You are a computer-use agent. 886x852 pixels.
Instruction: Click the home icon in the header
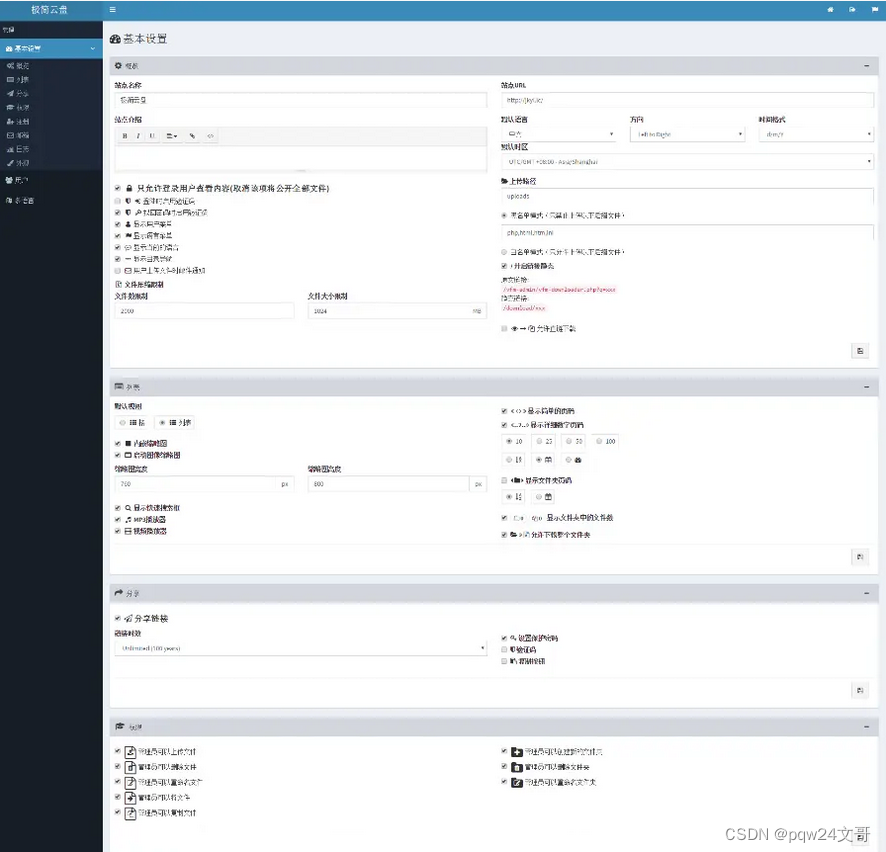[830, 10]
